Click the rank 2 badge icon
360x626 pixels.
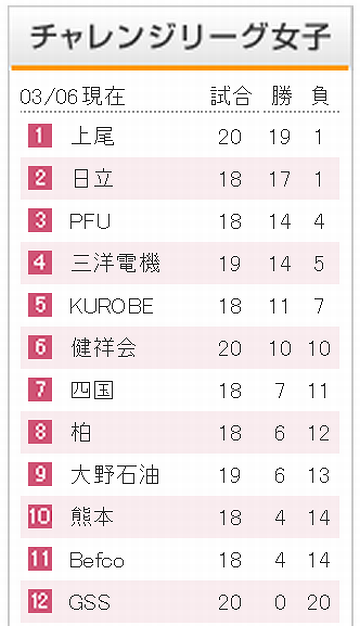point(40,178)
